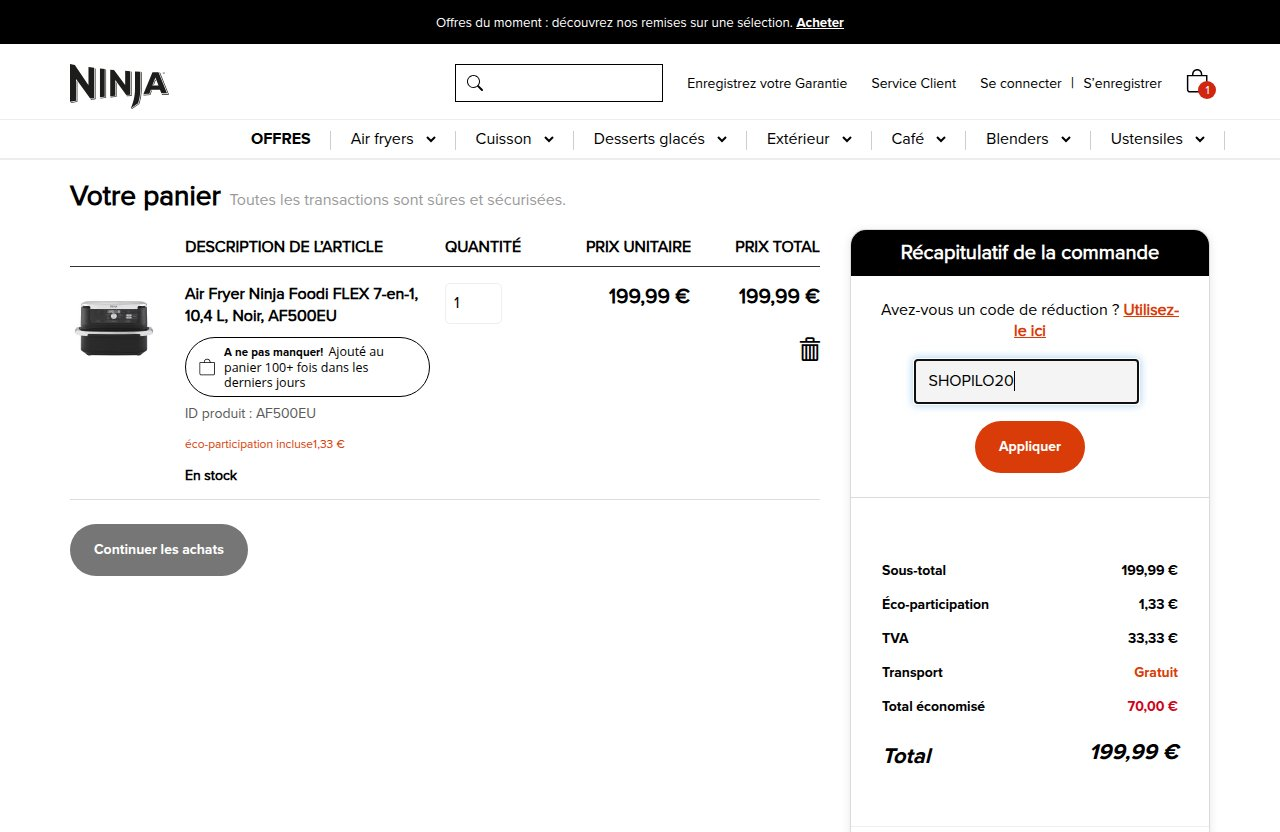The width and height of the screenshot is (1280, 832).
Task: Open the Air Fryer Ninja Foodi FLEX title
Action: (302, 305)
